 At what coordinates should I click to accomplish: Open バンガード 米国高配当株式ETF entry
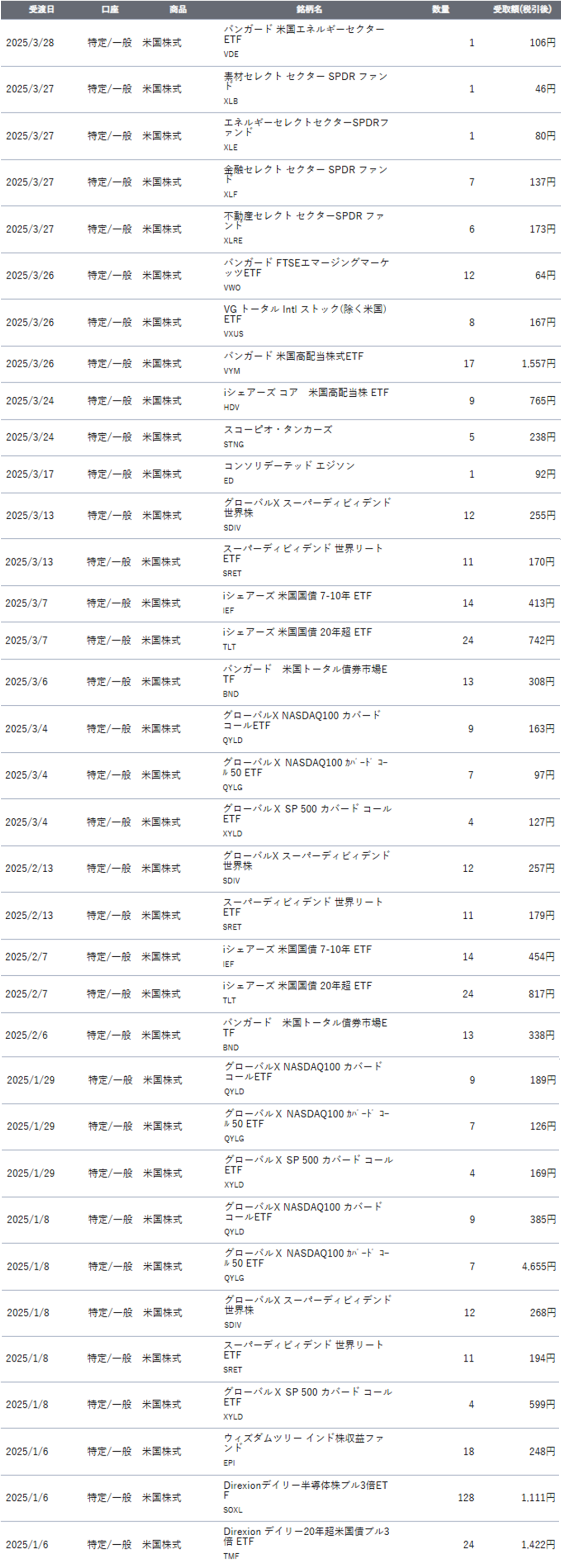pyautogui.click(x=293, y=357)
